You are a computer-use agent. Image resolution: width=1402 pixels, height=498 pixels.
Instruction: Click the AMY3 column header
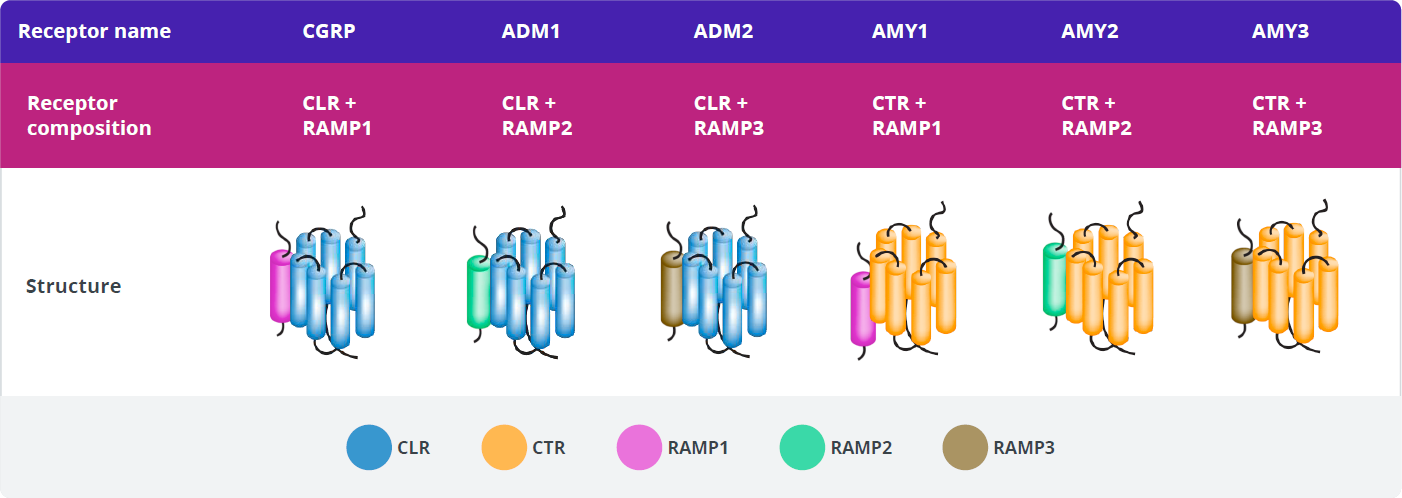click(1280, 31)
